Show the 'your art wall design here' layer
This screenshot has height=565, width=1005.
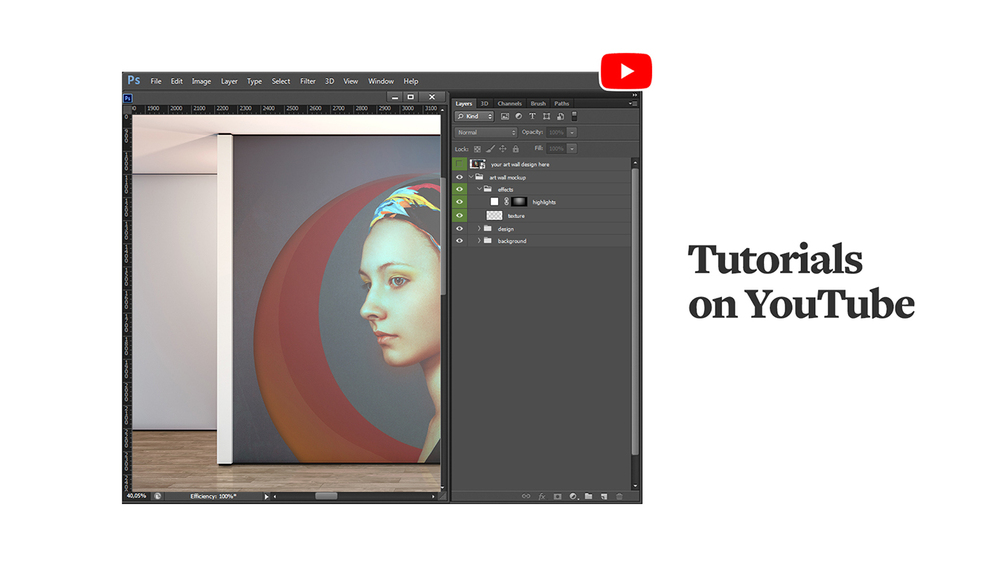(x=460, y=164)
